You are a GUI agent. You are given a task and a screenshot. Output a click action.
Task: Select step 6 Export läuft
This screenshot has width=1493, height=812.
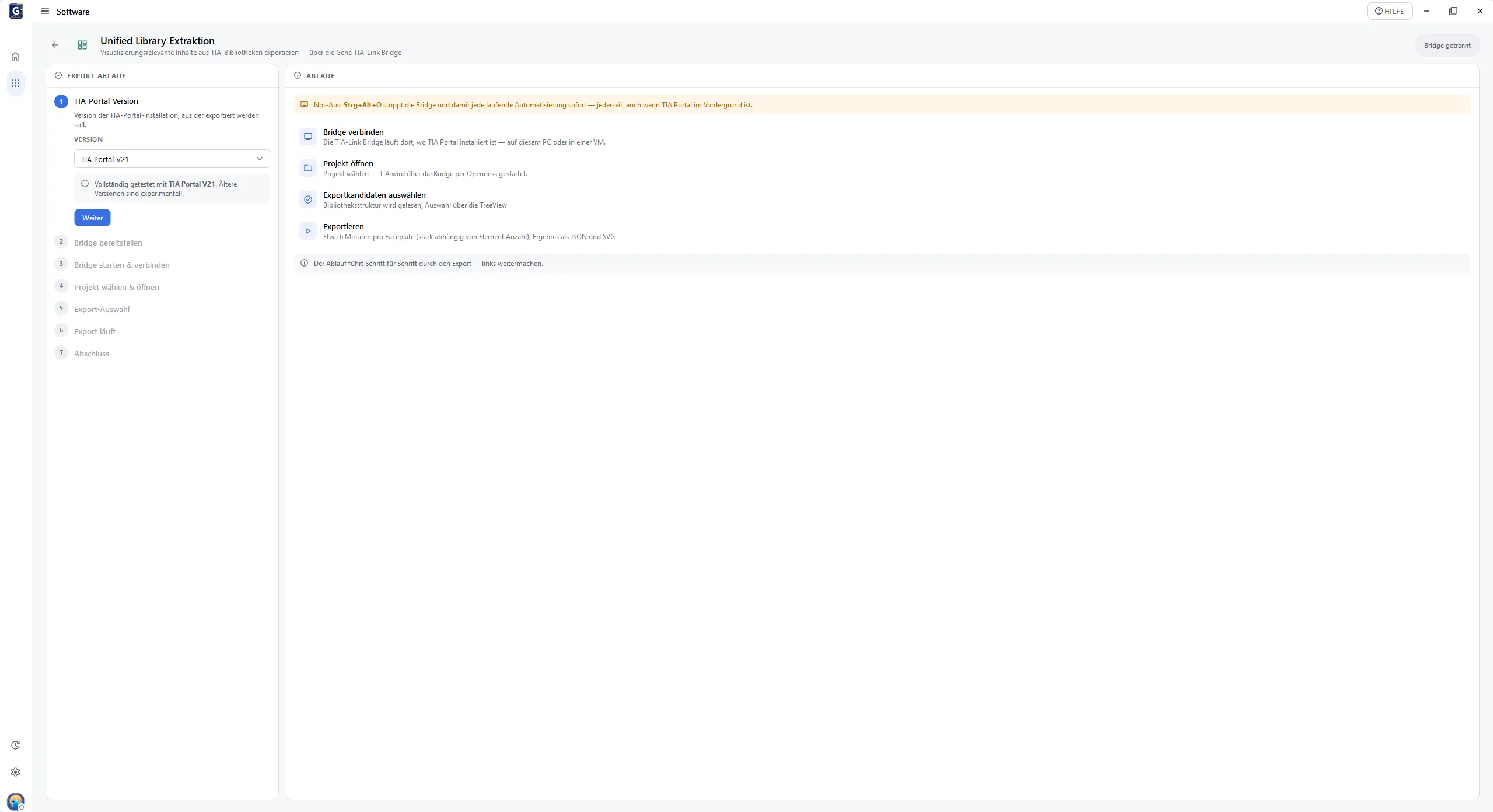pyautogui.click(x=85, y=331)
